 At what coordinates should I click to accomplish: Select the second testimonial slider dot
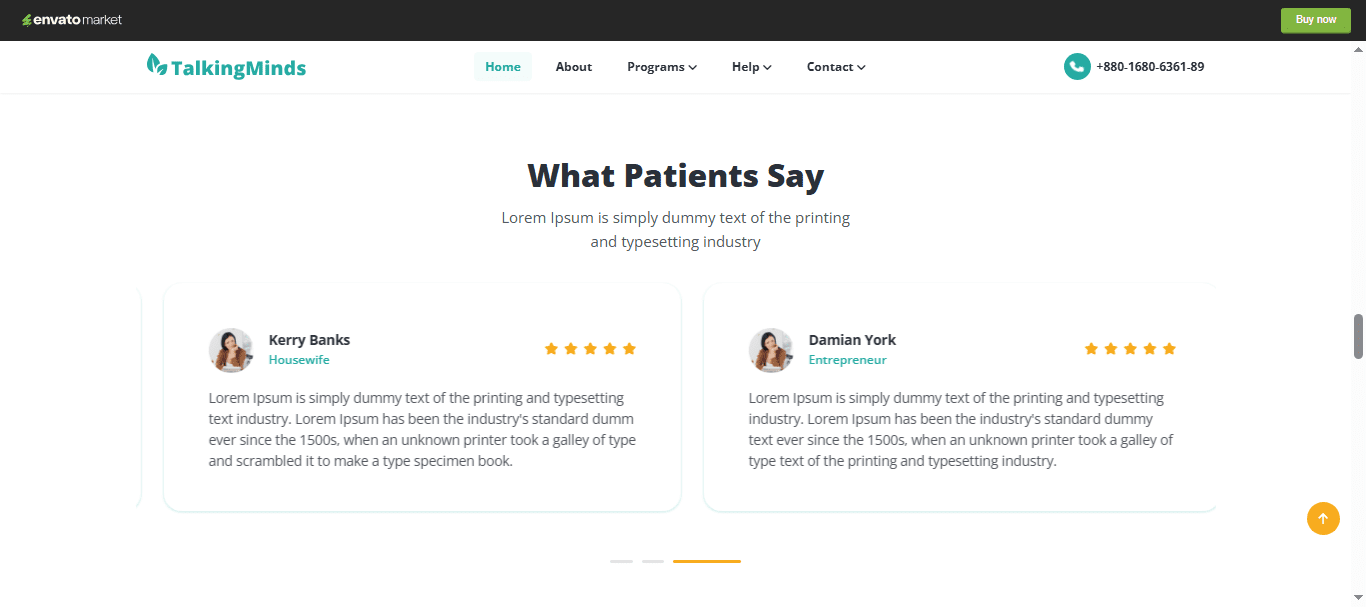pyautogui.click(x=653, y=561)
